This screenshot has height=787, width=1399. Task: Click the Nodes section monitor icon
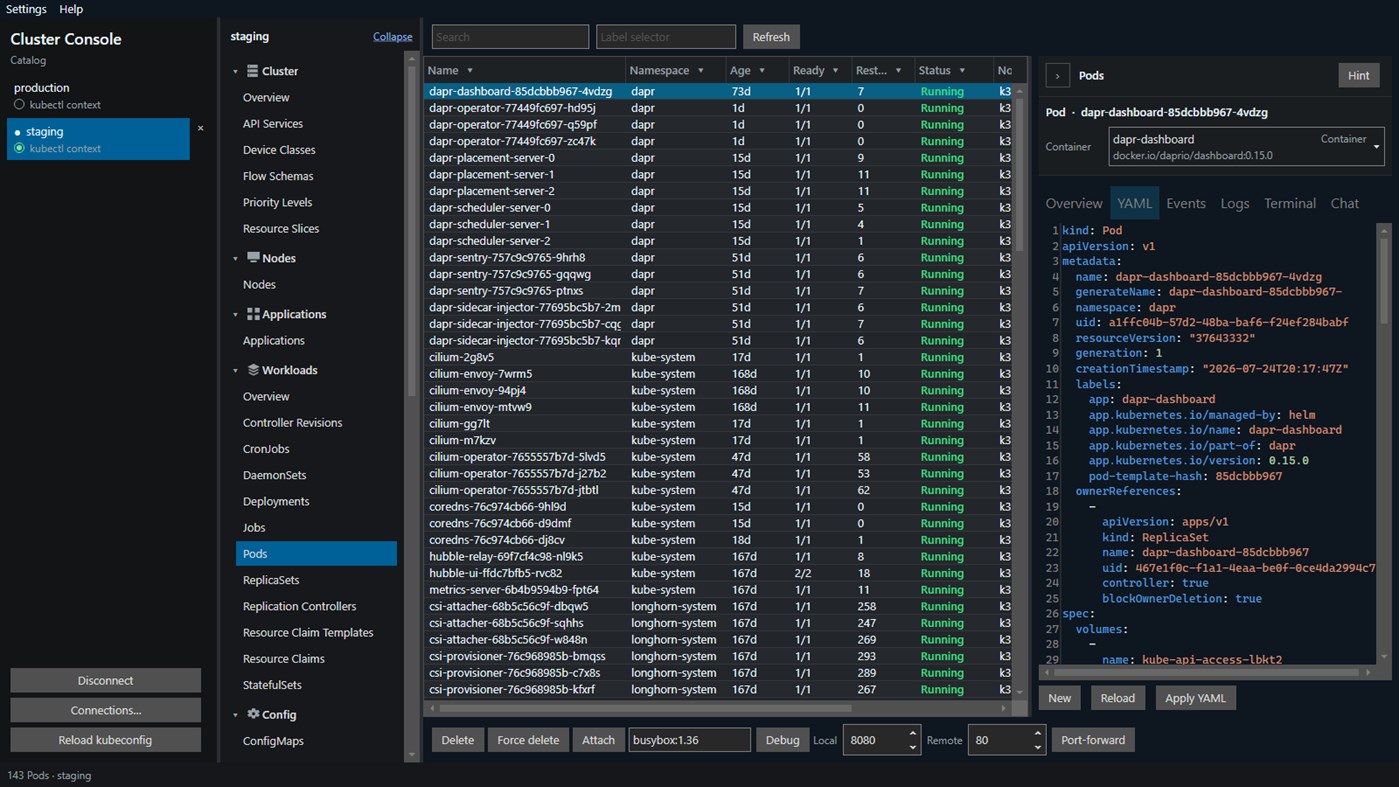click(x=253, y=258)
